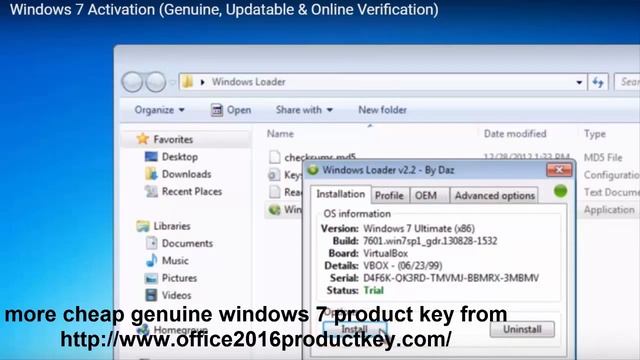Close the Windows Loader dialog

(559, 169)
